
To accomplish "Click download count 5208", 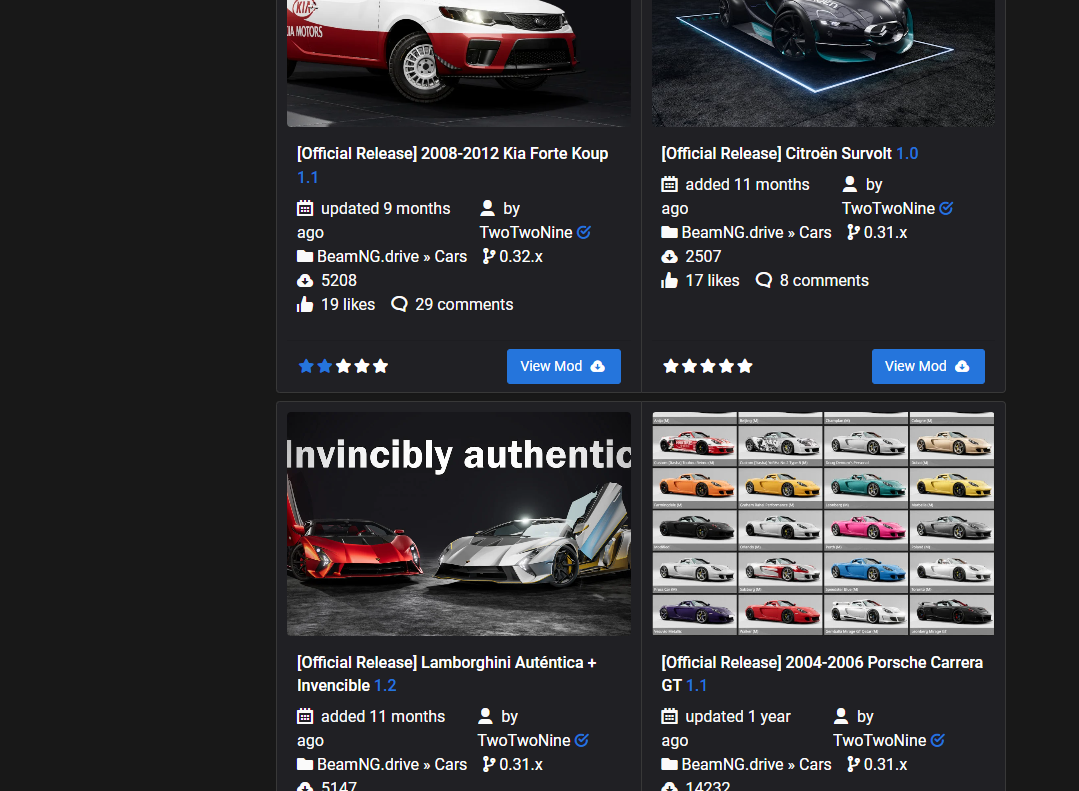I will tap(339, 281).
